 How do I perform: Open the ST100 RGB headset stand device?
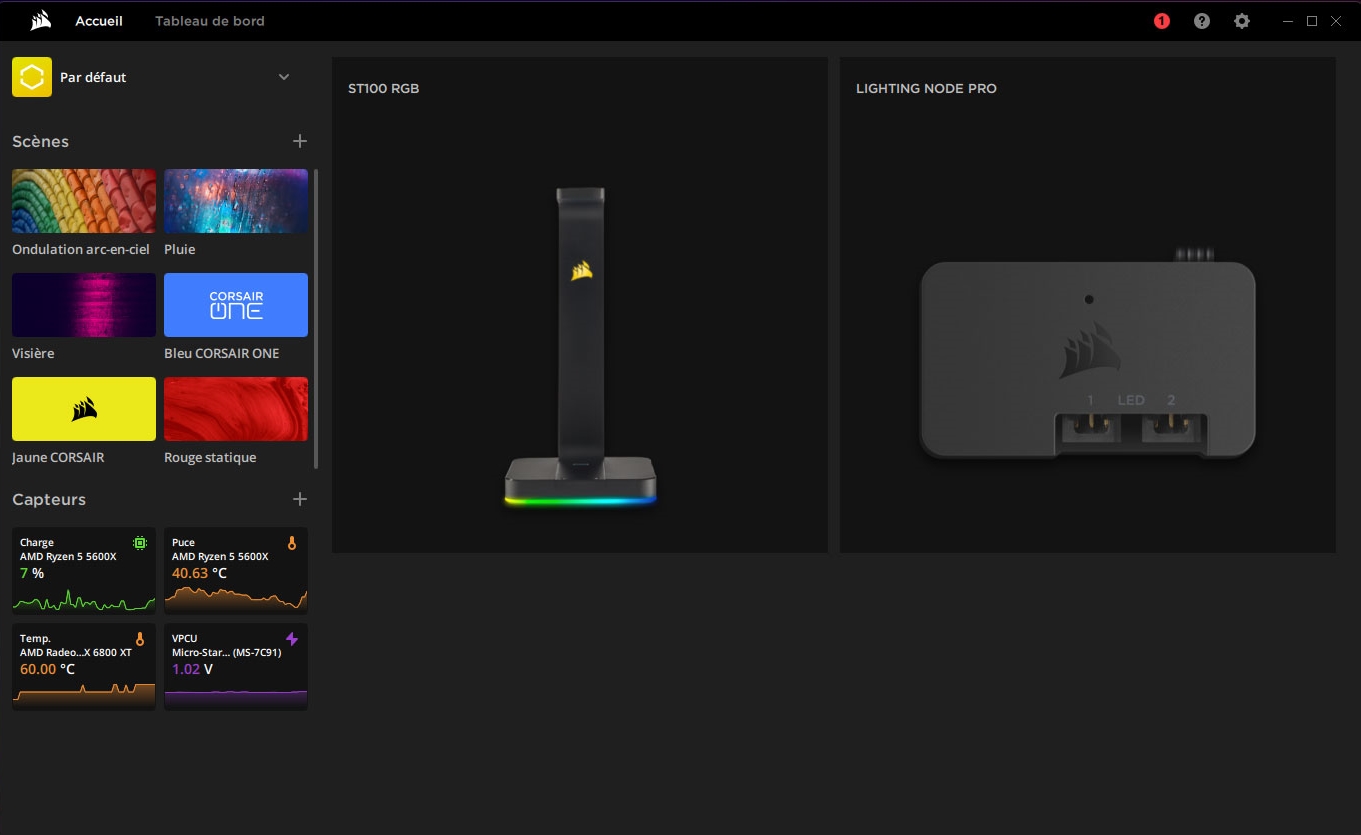tap(580, 305)
